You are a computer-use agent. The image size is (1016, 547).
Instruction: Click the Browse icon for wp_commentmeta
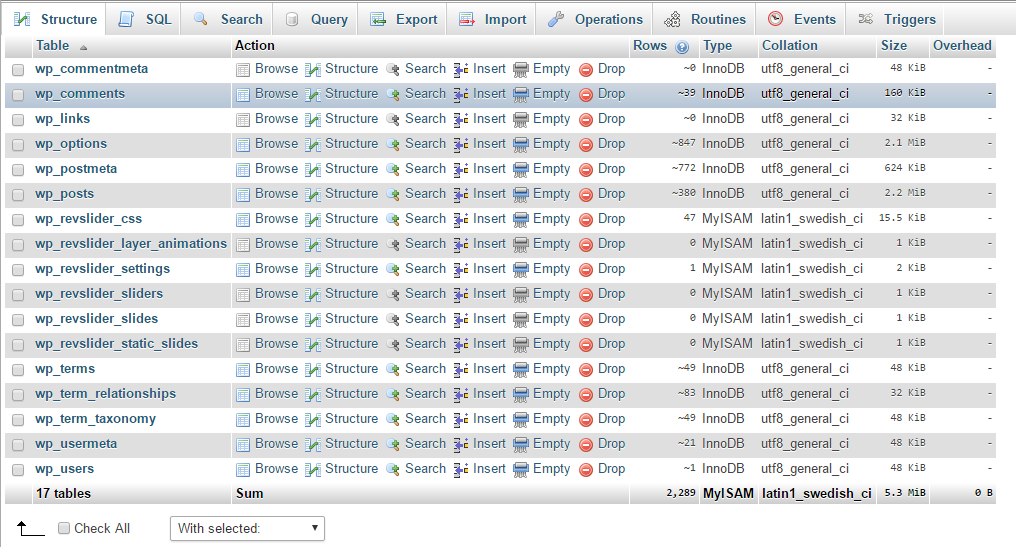(x=243, y=69)
